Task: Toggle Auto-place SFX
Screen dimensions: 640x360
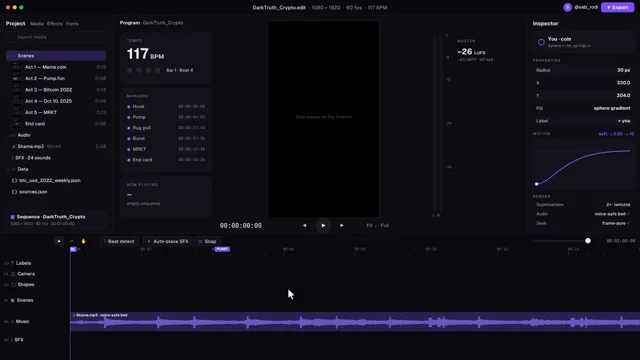Action: click(x=168, y=241)
